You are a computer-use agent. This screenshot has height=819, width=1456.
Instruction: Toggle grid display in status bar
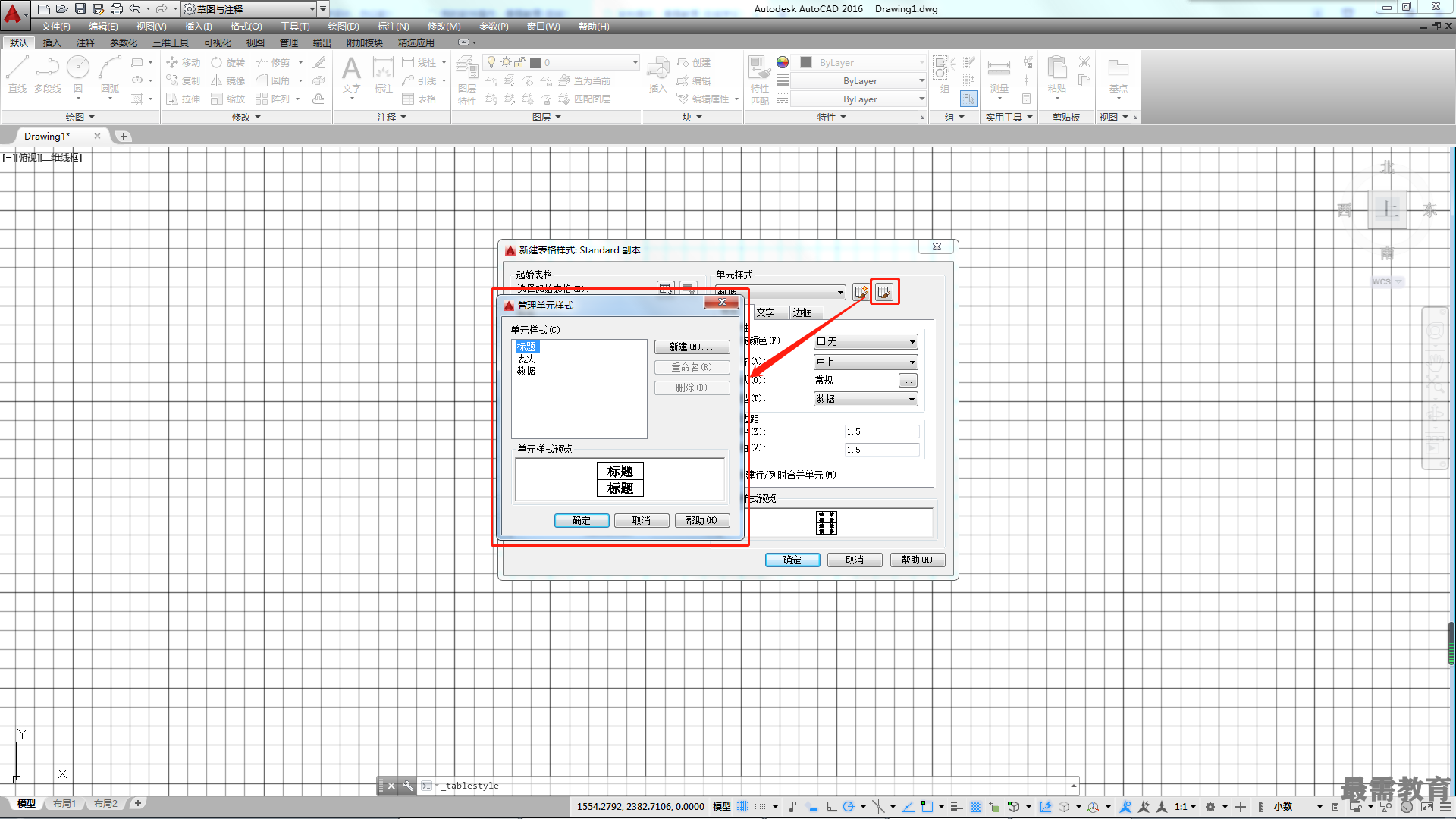[742, 807]
